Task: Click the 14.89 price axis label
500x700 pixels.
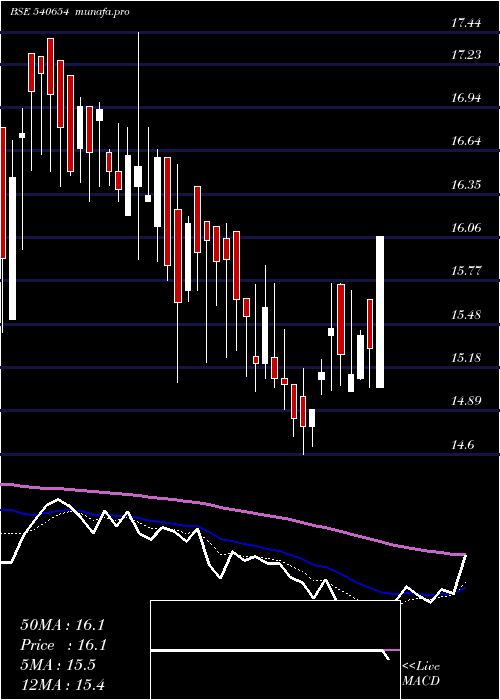Action: (x=466, y=400)
